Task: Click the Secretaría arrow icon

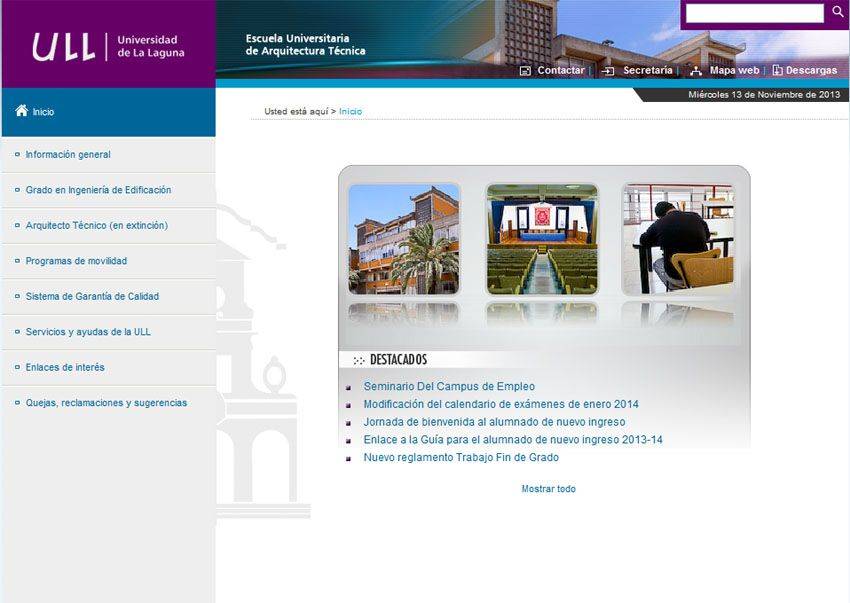Action: click(x=607, y=71)
